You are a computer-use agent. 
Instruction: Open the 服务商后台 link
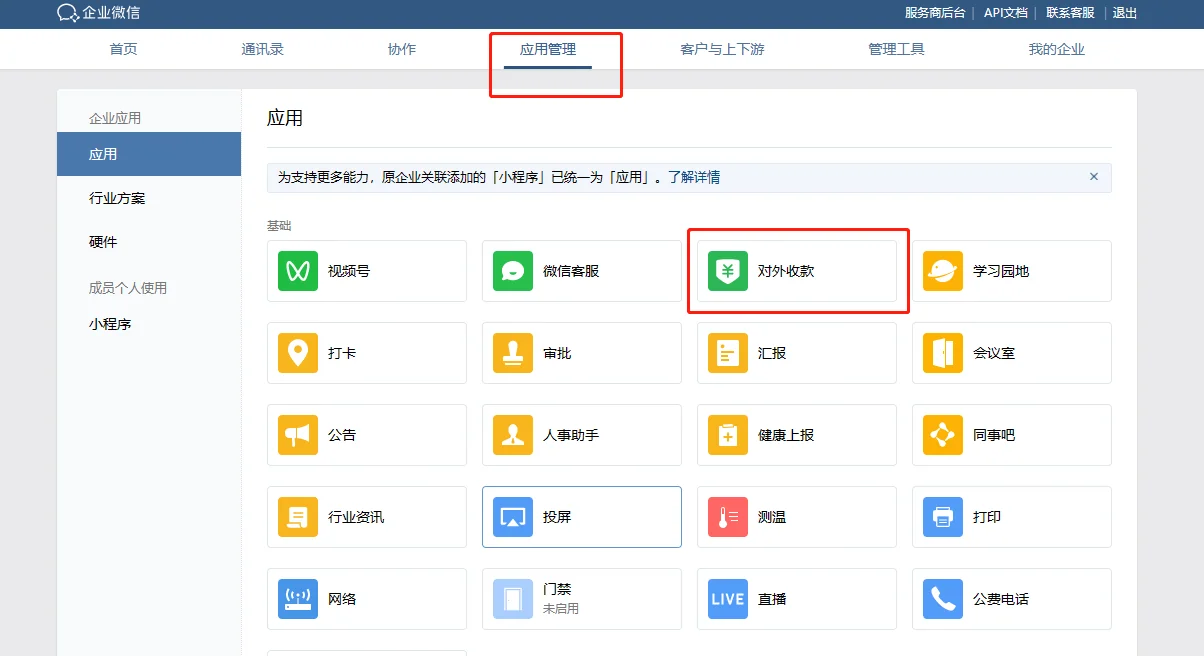935,13
